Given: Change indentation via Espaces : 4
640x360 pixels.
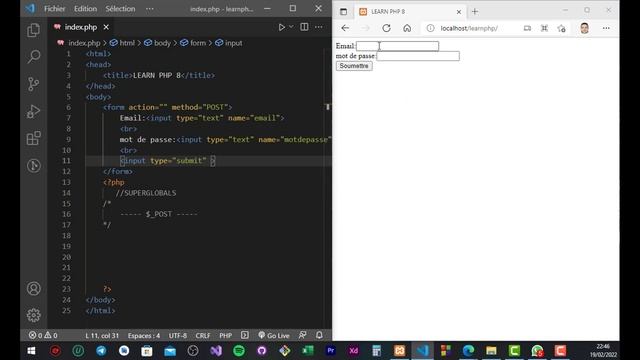Looking at the screenshot, I should 144,336.
